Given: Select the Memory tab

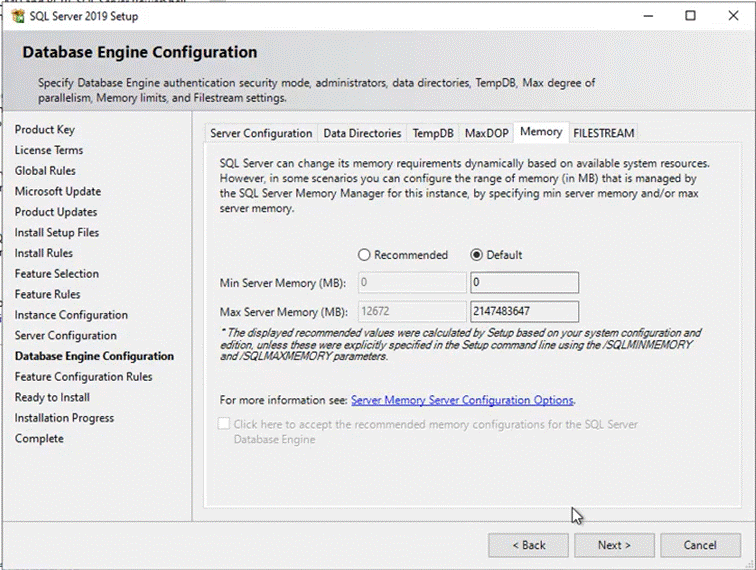Looking at the screenshot, I should point(541,132).
